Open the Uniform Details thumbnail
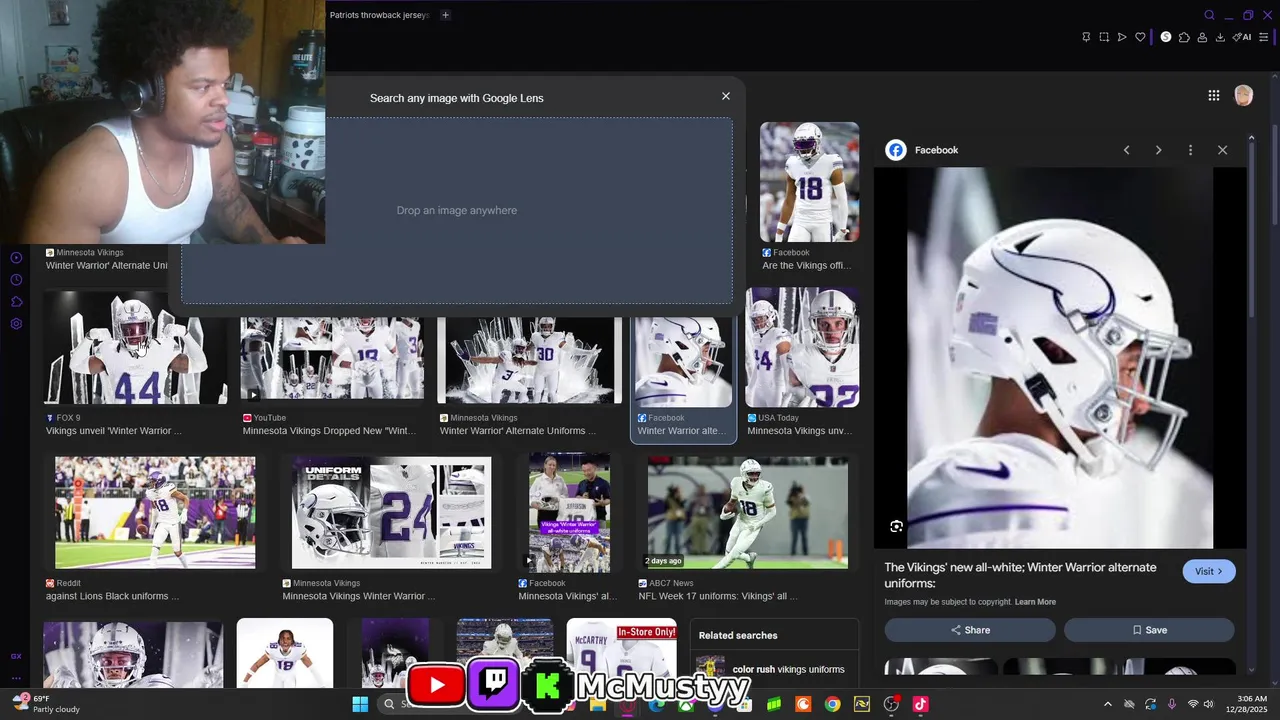The height and width of the screenshot is (720, 1280). click(391, 513)
